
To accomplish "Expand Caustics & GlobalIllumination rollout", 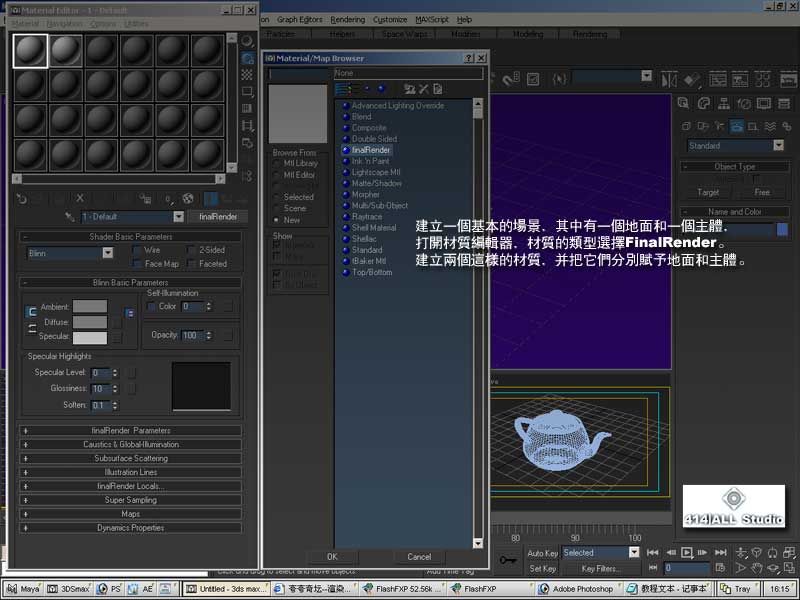I will (x=131, y=444).
